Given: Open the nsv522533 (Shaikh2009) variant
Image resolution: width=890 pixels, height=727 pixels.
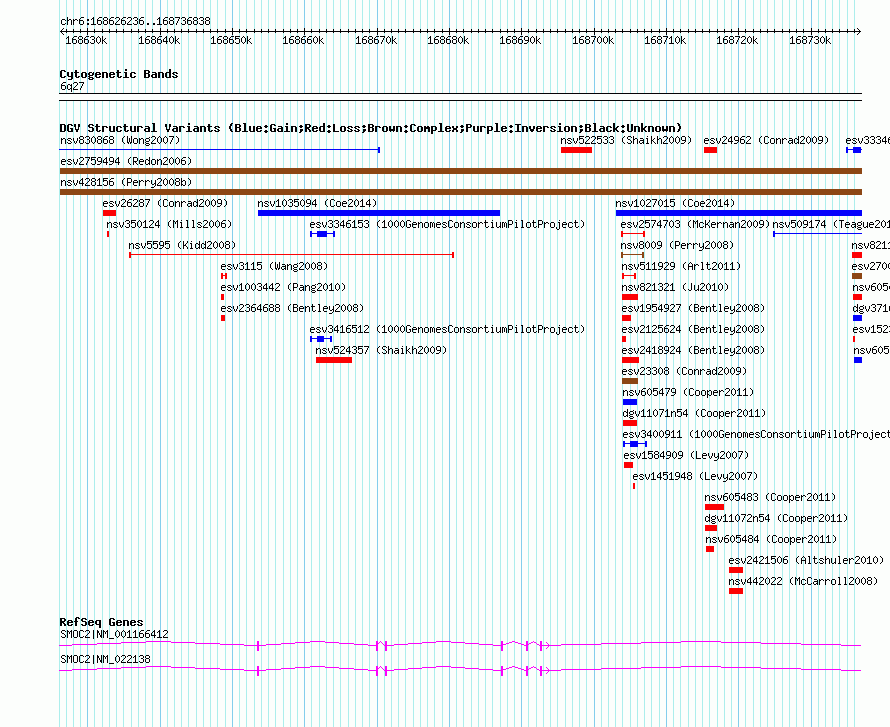Looking at the screenshot, I should [x=626, y=140].
